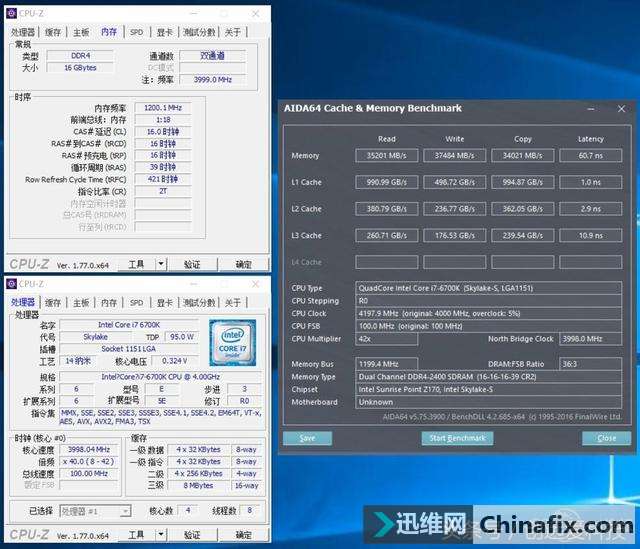Click 指令比率 (CR) value 2T
Image resolution: width=640 pixels, height=549 pixels.
click(x=163, y=191)
